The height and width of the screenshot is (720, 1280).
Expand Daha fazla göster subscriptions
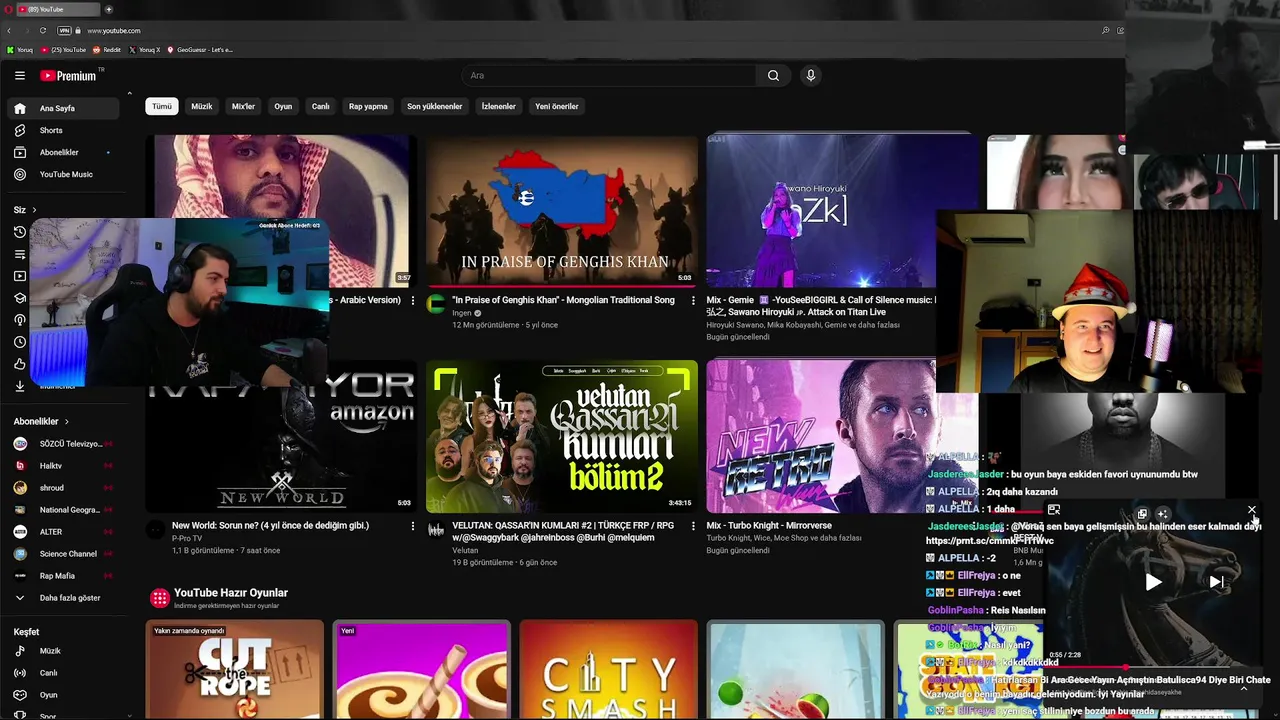pos(65,598)
